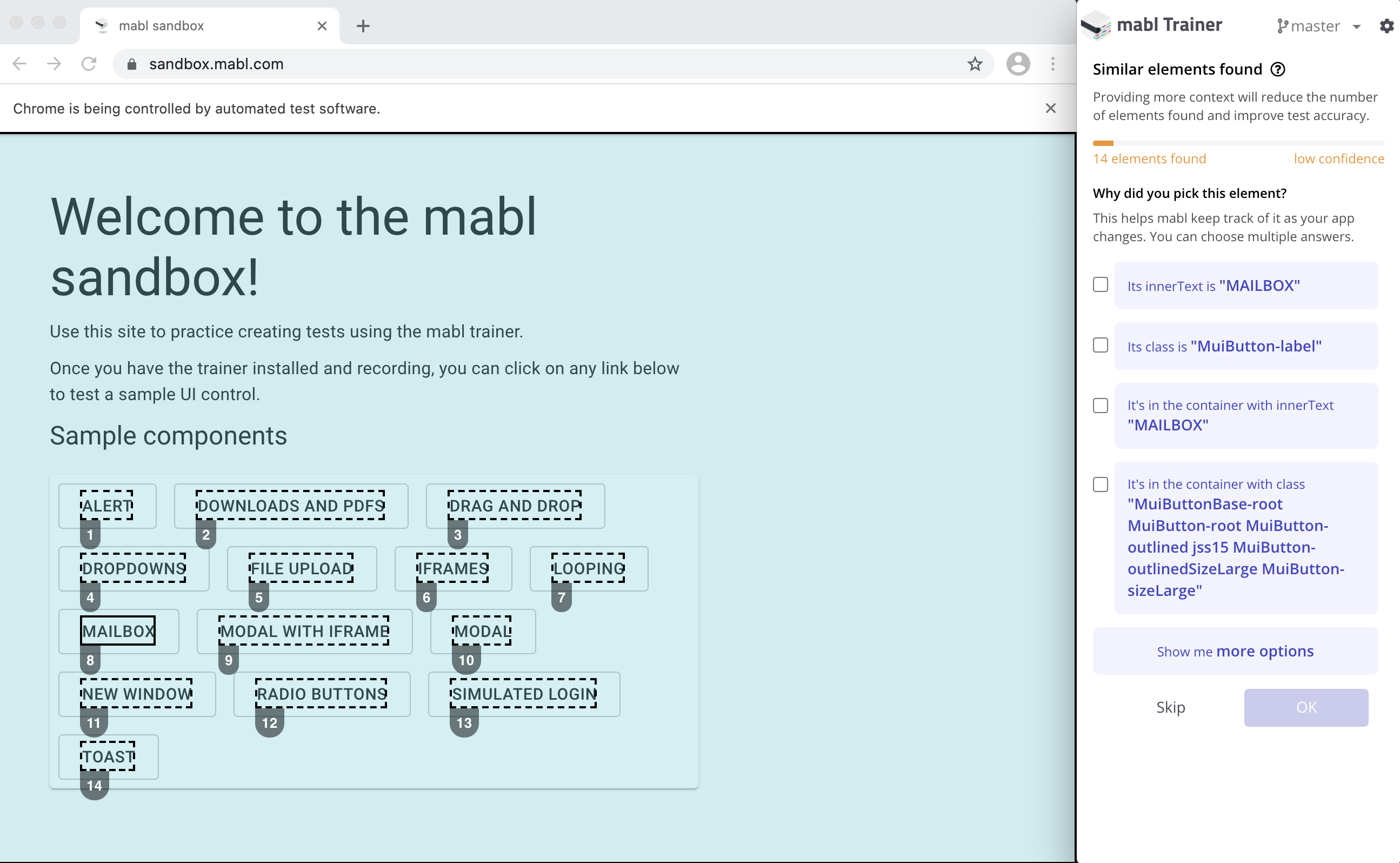Open a new browser tab
1400x863 pixels.
tap(363, 26)
